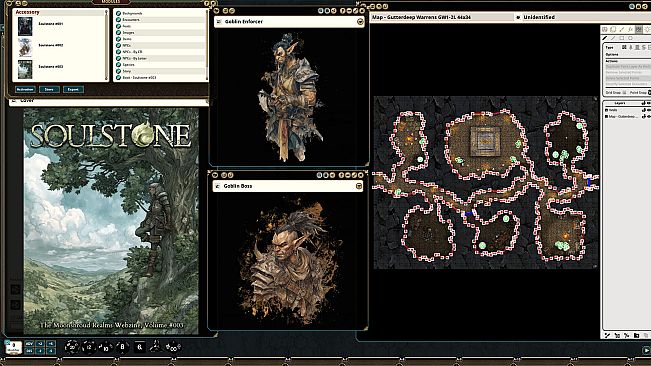This screenshot has width=651, height=366.
Task: Roll the d6 die
Action: tap(140, 347)
